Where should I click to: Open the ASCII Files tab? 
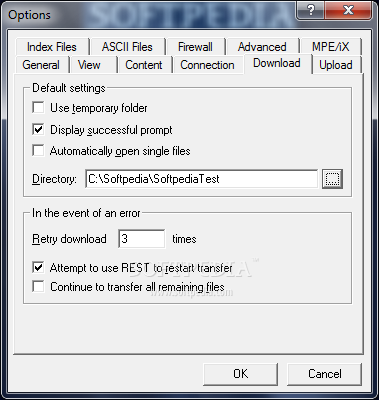coord(127,47)
